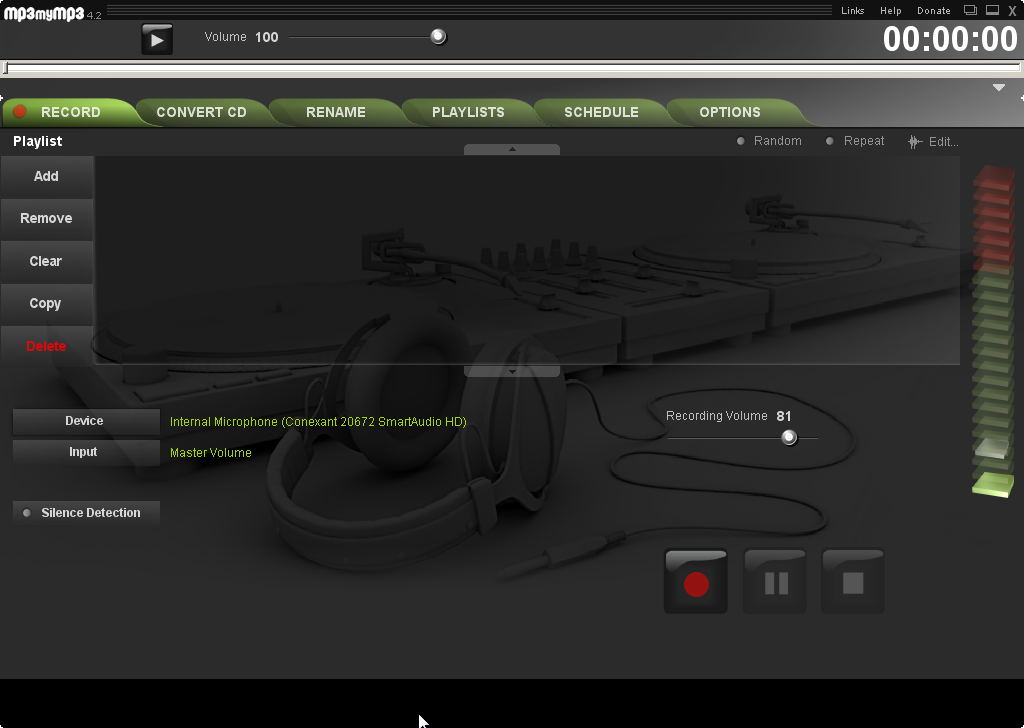Open the PLAYLISTS tab
1024x728 pixels.
[x=468, y=112]
